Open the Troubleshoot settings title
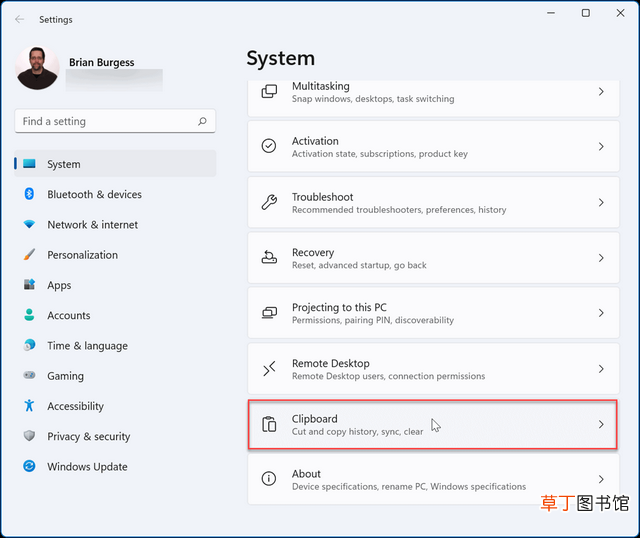 pyautogui.click(x=322, y=197)
